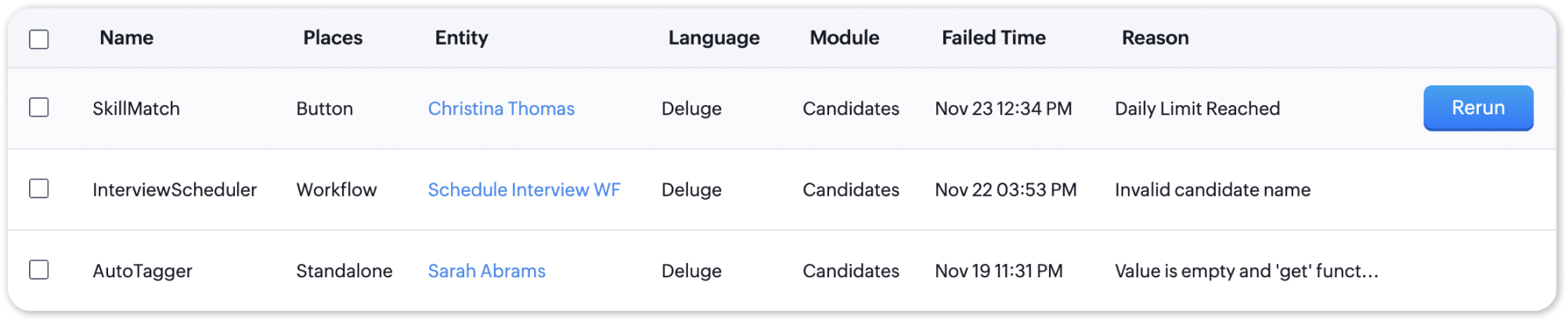Click the Language column header
1568x322 pixels.
tap(713, 38)
